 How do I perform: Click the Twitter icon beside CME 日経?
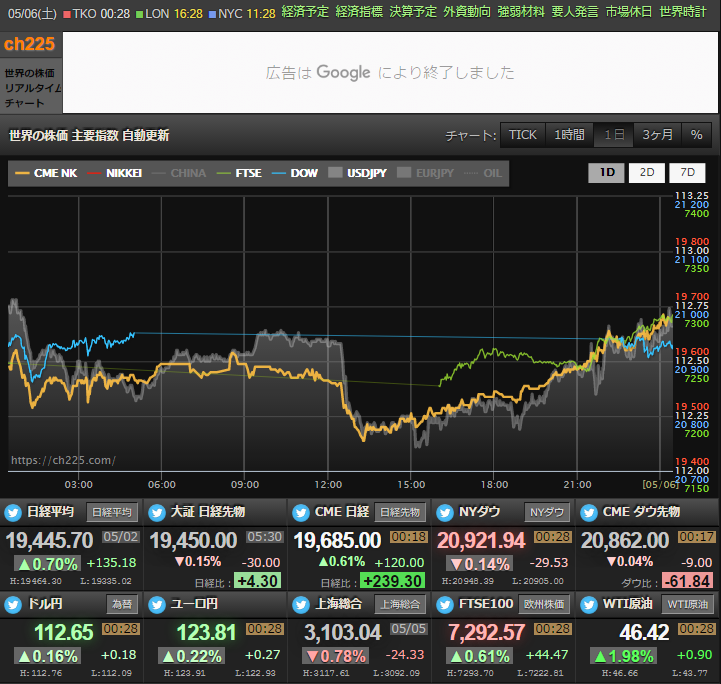301,513
